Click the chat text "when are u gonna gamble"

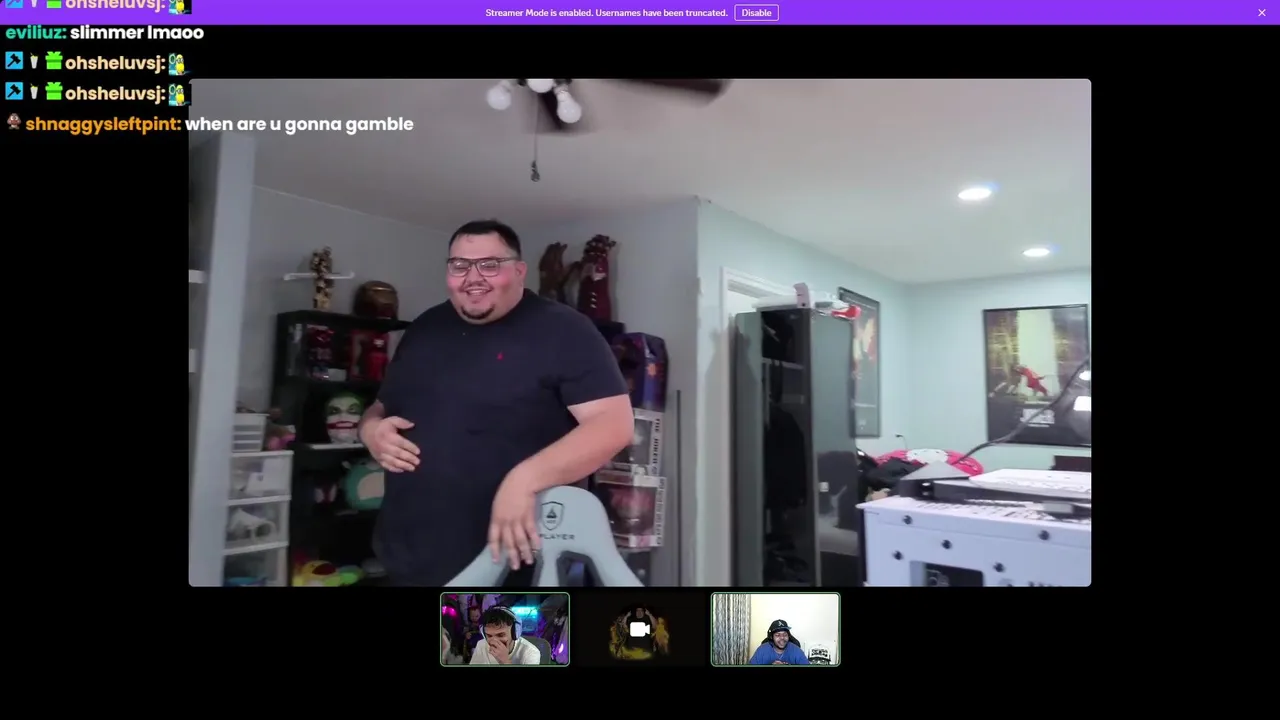pos(299,124)
